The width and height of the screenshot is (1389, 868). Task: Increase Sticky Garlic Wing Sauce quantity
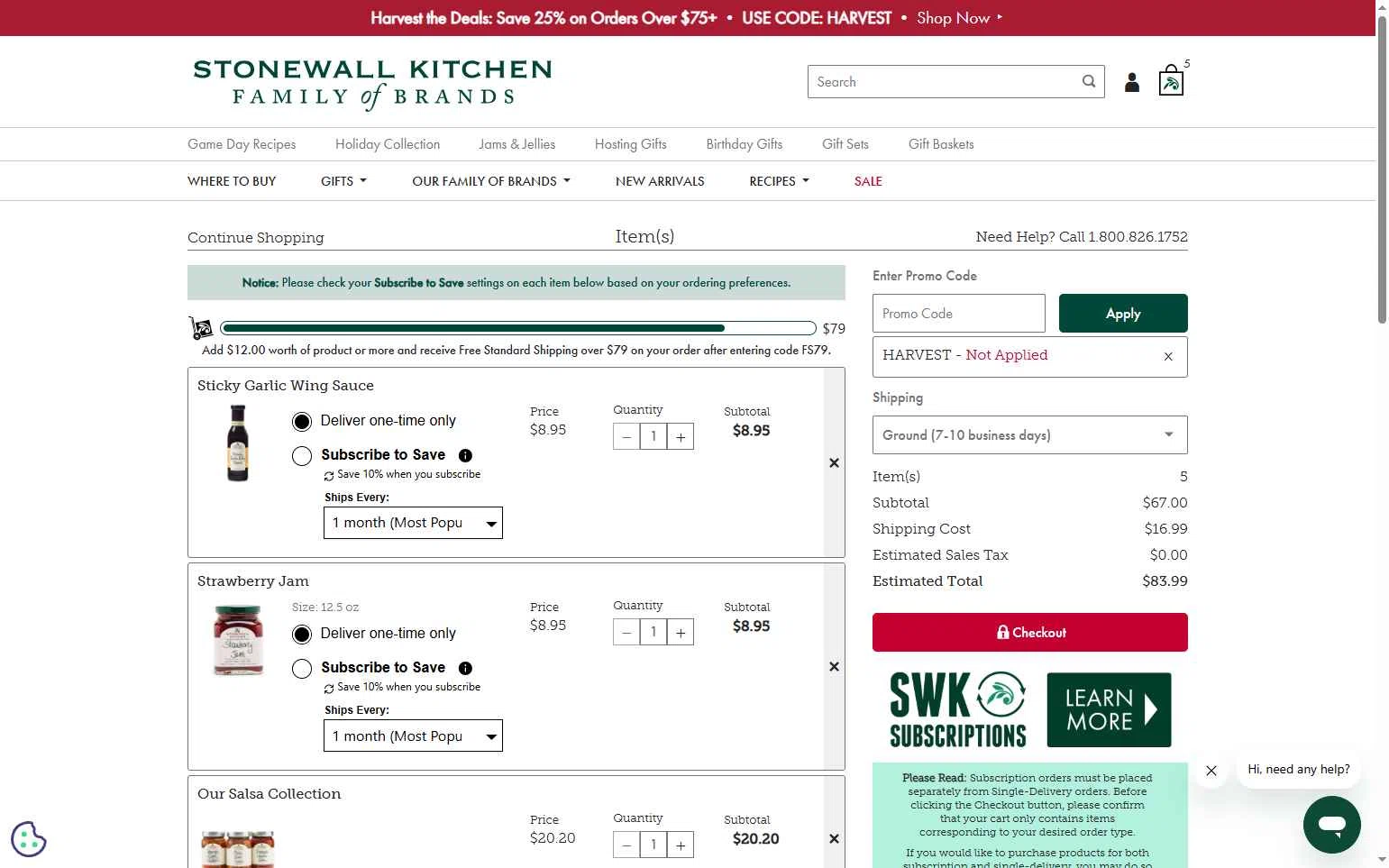[x=681, y=437]
